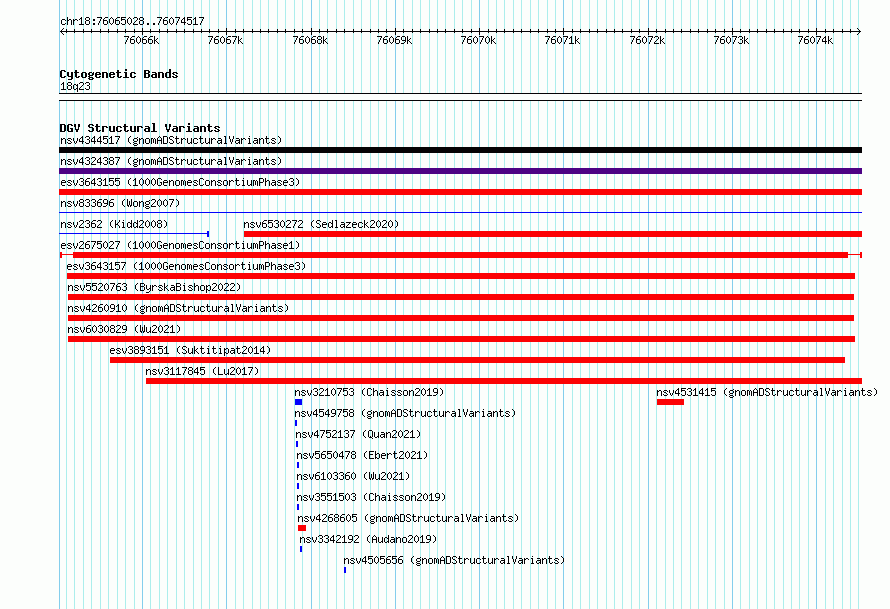Click the nsv3117845 red bar

tap(504, 381)
